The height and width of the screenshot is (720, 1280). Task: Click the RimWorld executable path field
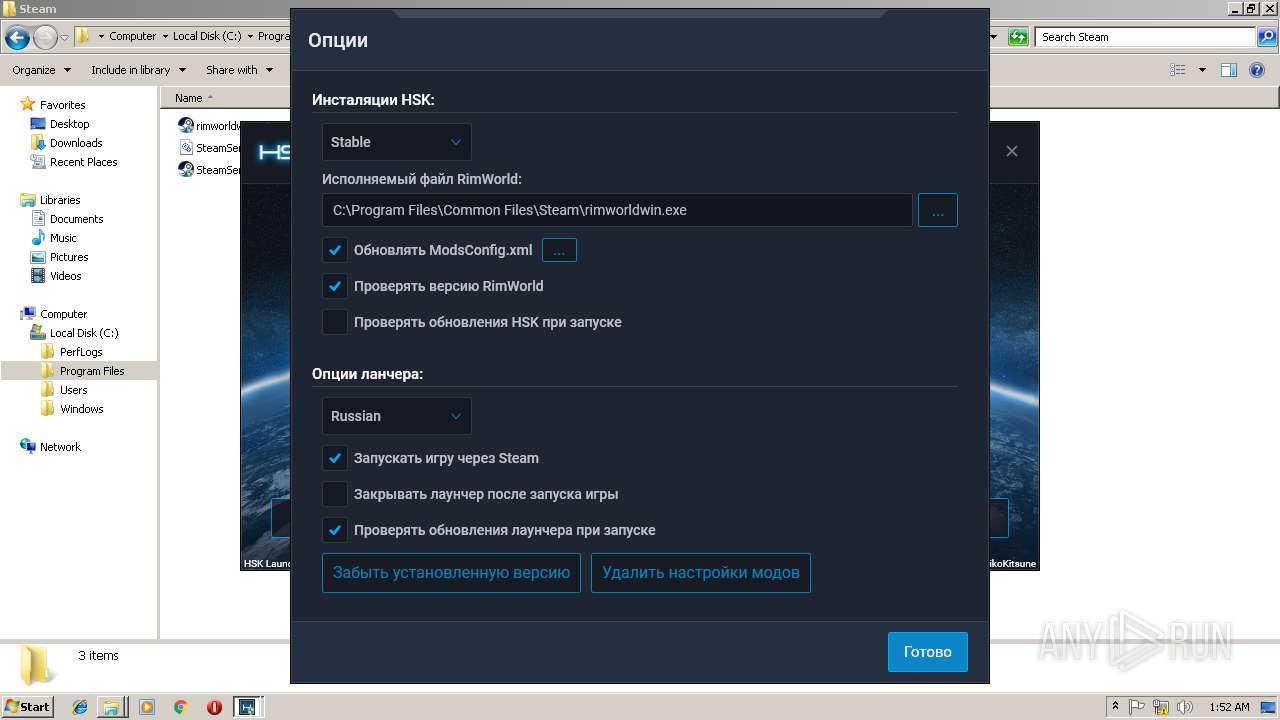617,210
